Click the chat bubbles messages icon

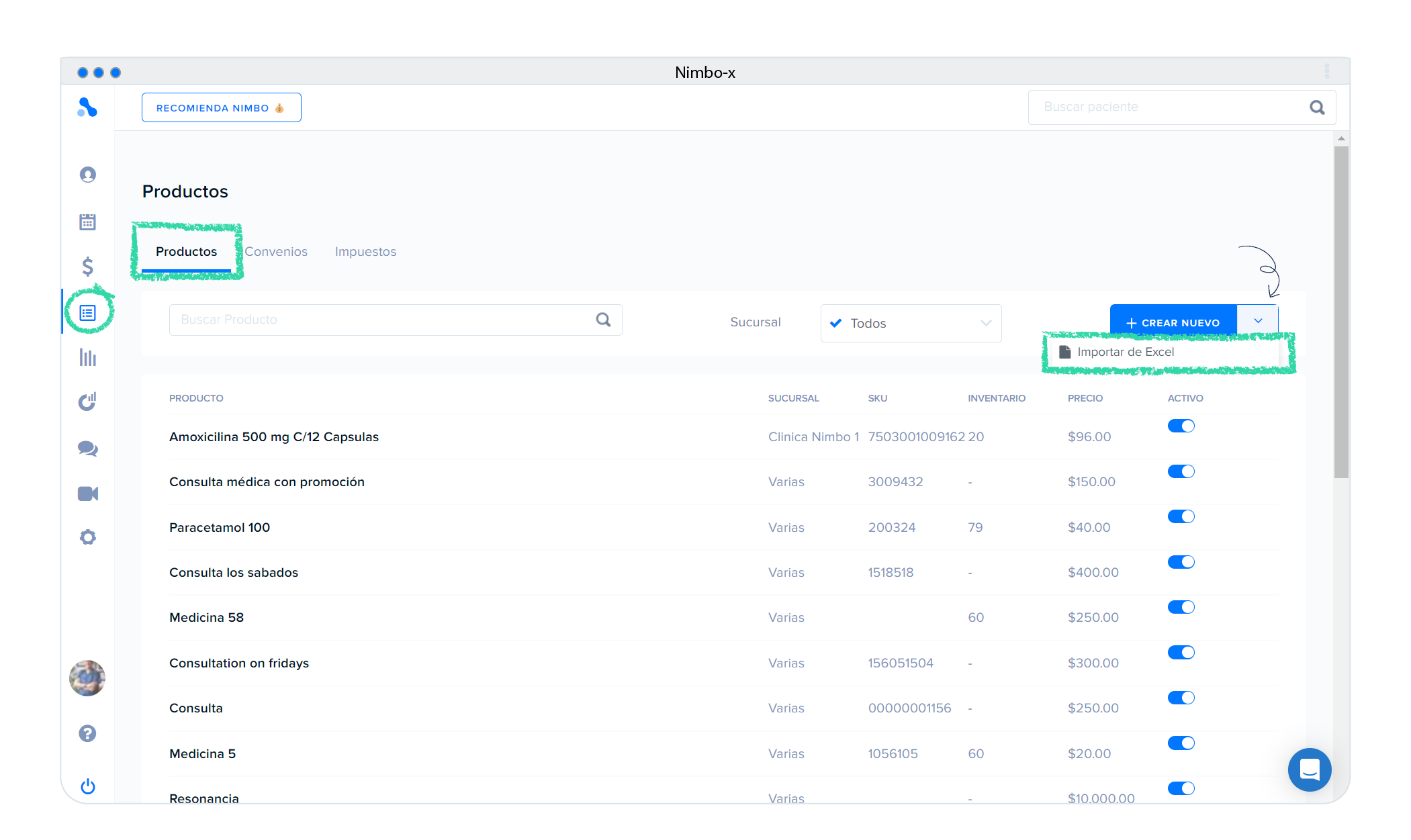click(x=87, y=449)
